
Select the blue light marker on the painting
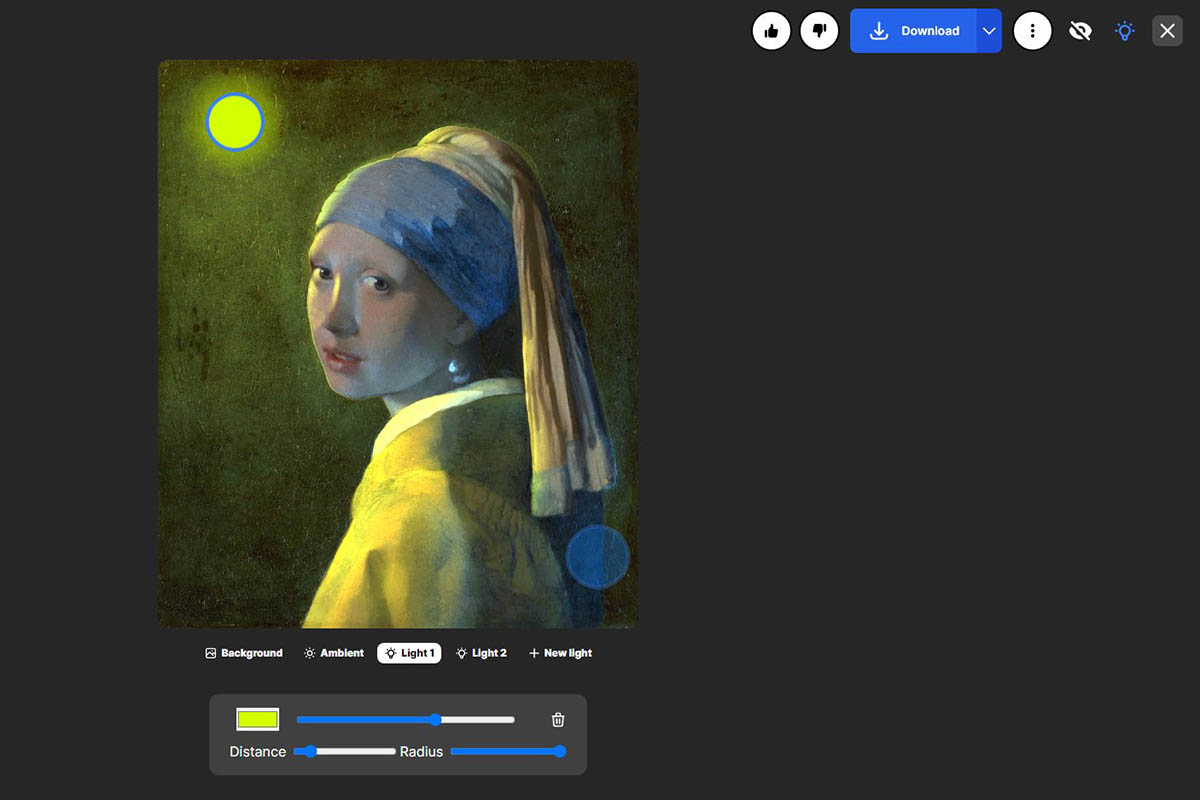click(x=597, y=556)
